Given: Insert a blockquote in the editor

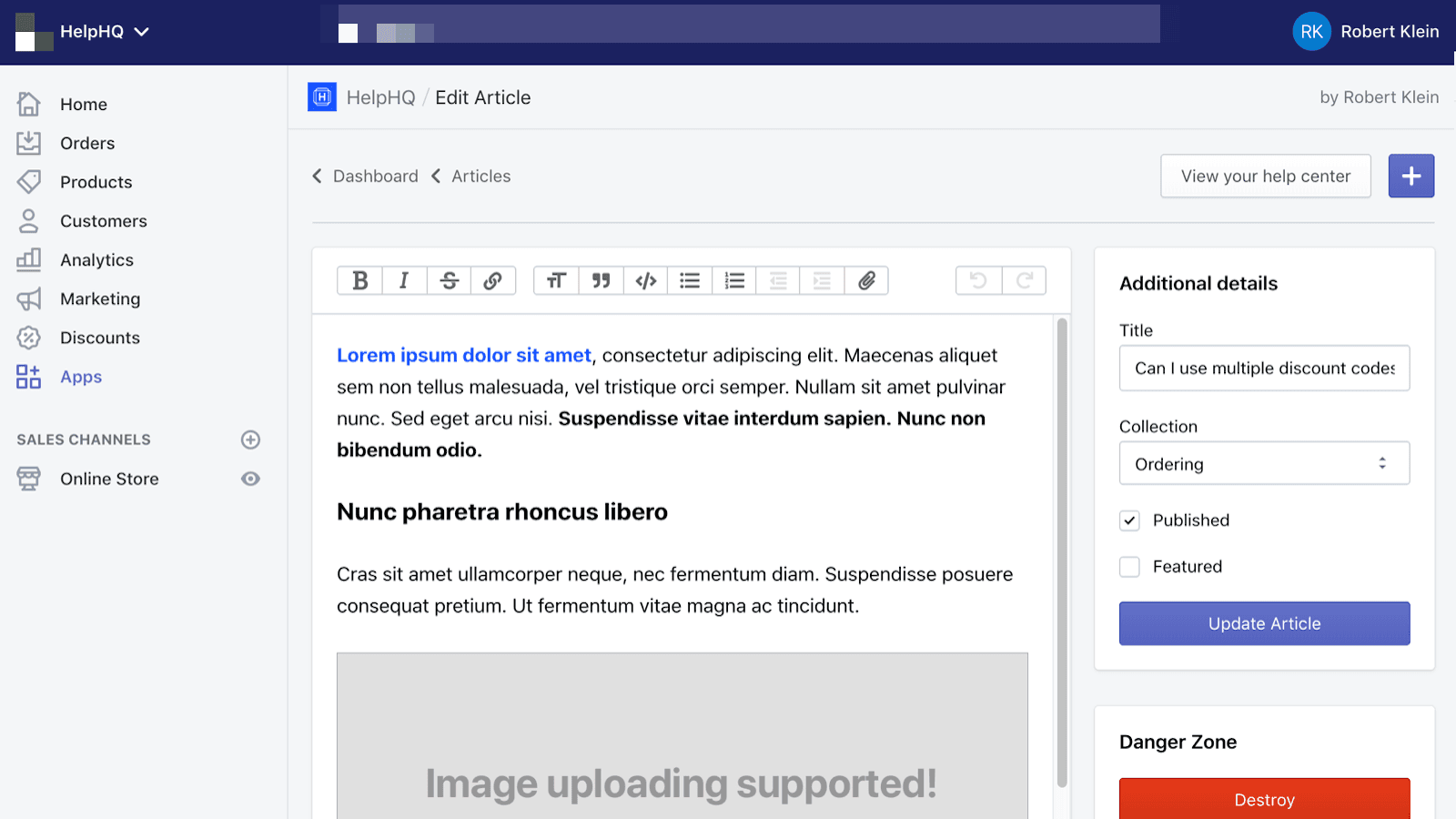Looking at the screenshot, I should click(x=602, y=280).
